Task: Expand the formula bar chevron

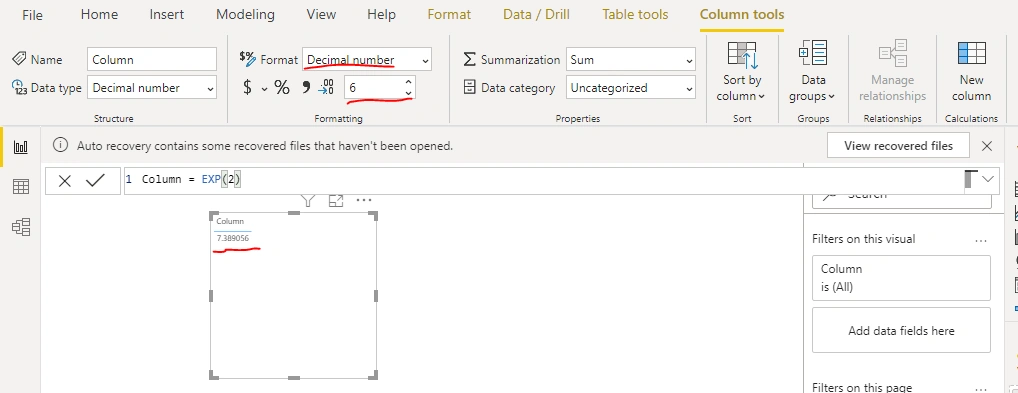Action: point(988,179)
